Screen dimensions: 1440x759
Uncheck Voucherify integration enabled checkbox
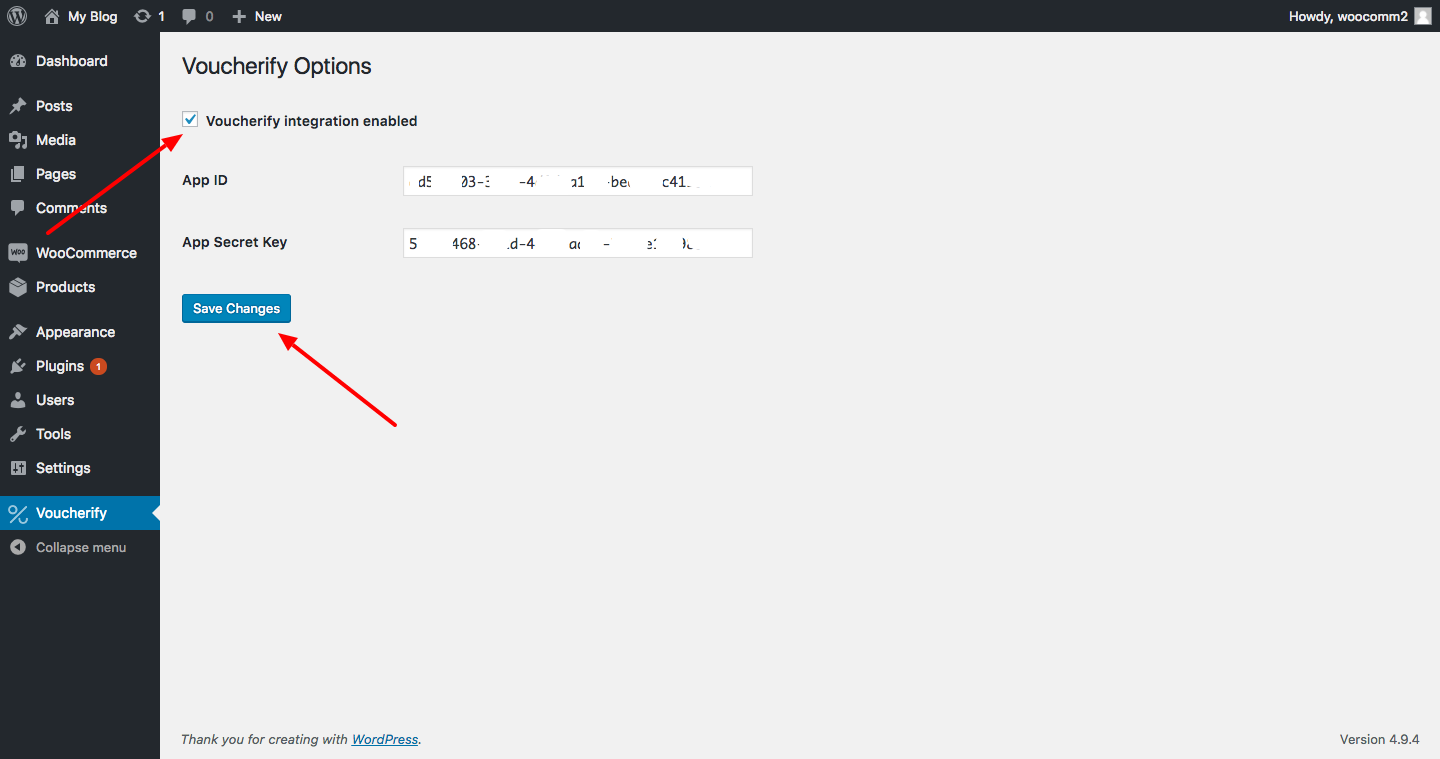(190, 120)
